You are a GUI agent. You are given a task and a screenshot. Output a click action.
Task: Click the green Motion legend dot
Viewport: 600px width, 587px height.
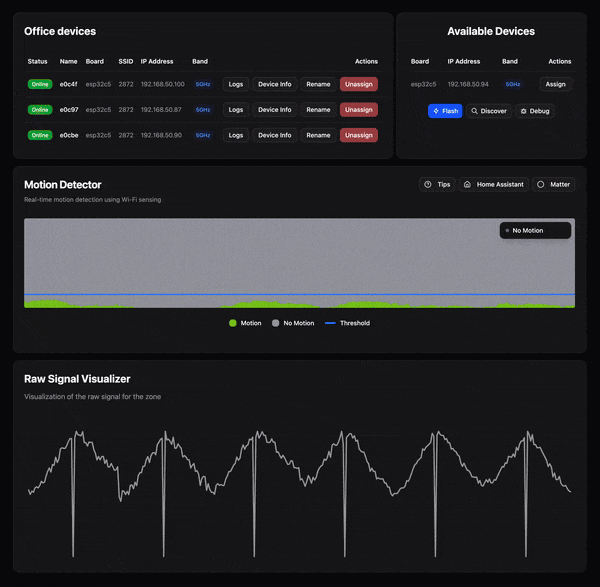[x=233, y=323]
